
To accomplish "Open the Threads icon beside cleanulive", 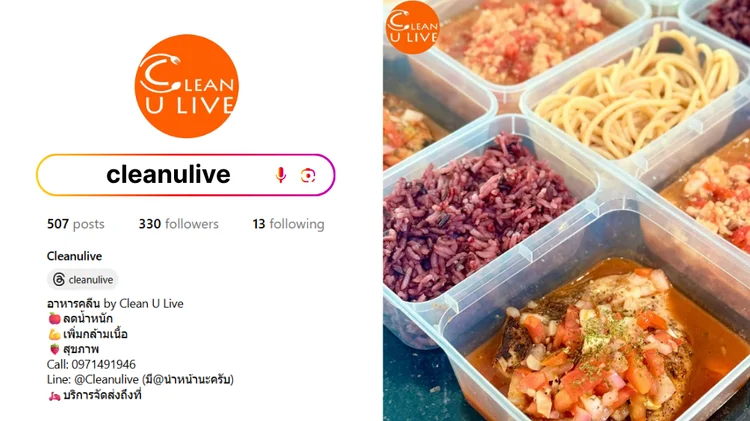I will point(59,279).
